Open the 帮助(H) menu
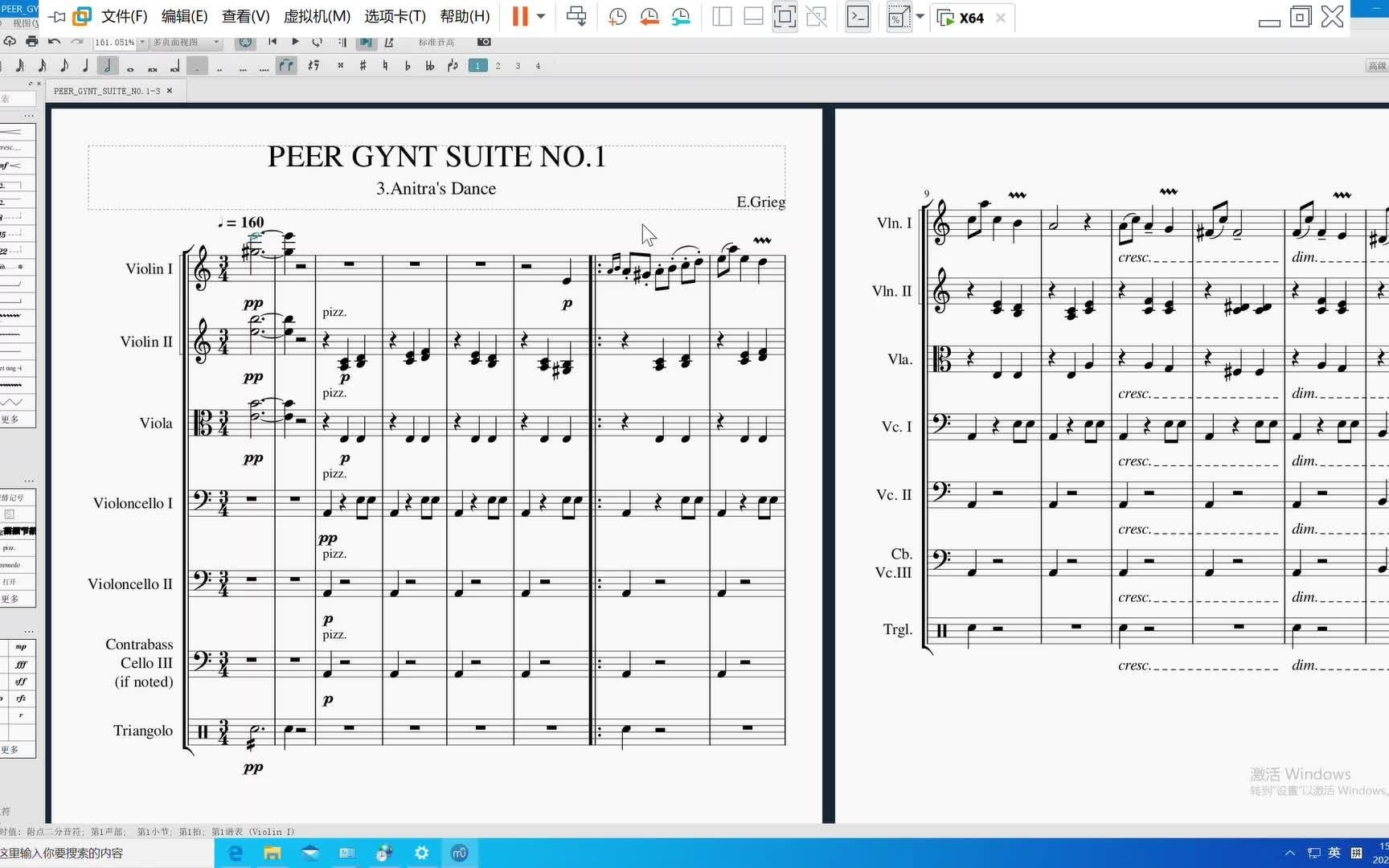Viewport: 1389px width, 868px height. tap(465, 16)
